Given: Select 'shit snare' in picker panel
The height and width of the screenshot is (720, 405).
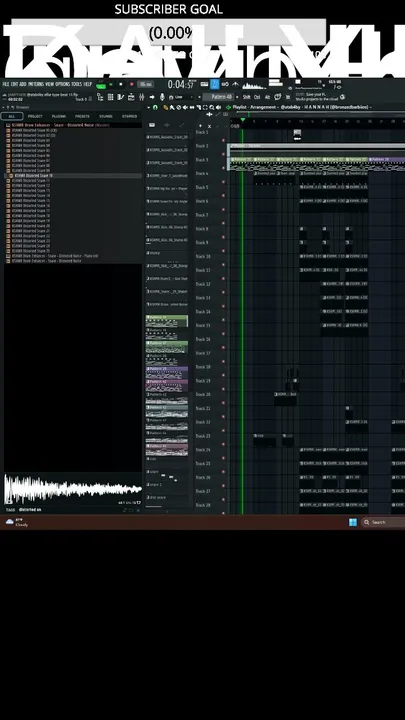Looking at the screenshot, I should pyautogui.click(x=167, y=497).
